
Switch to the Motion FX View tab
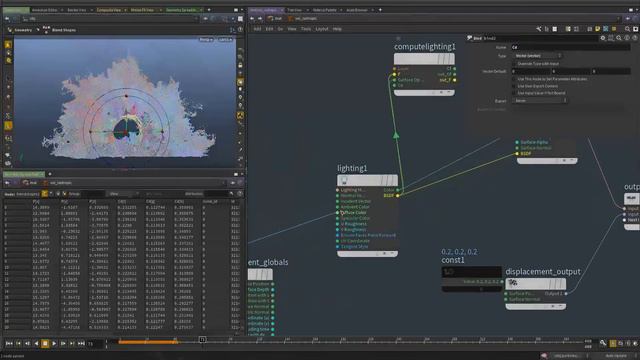click(142, 10)
